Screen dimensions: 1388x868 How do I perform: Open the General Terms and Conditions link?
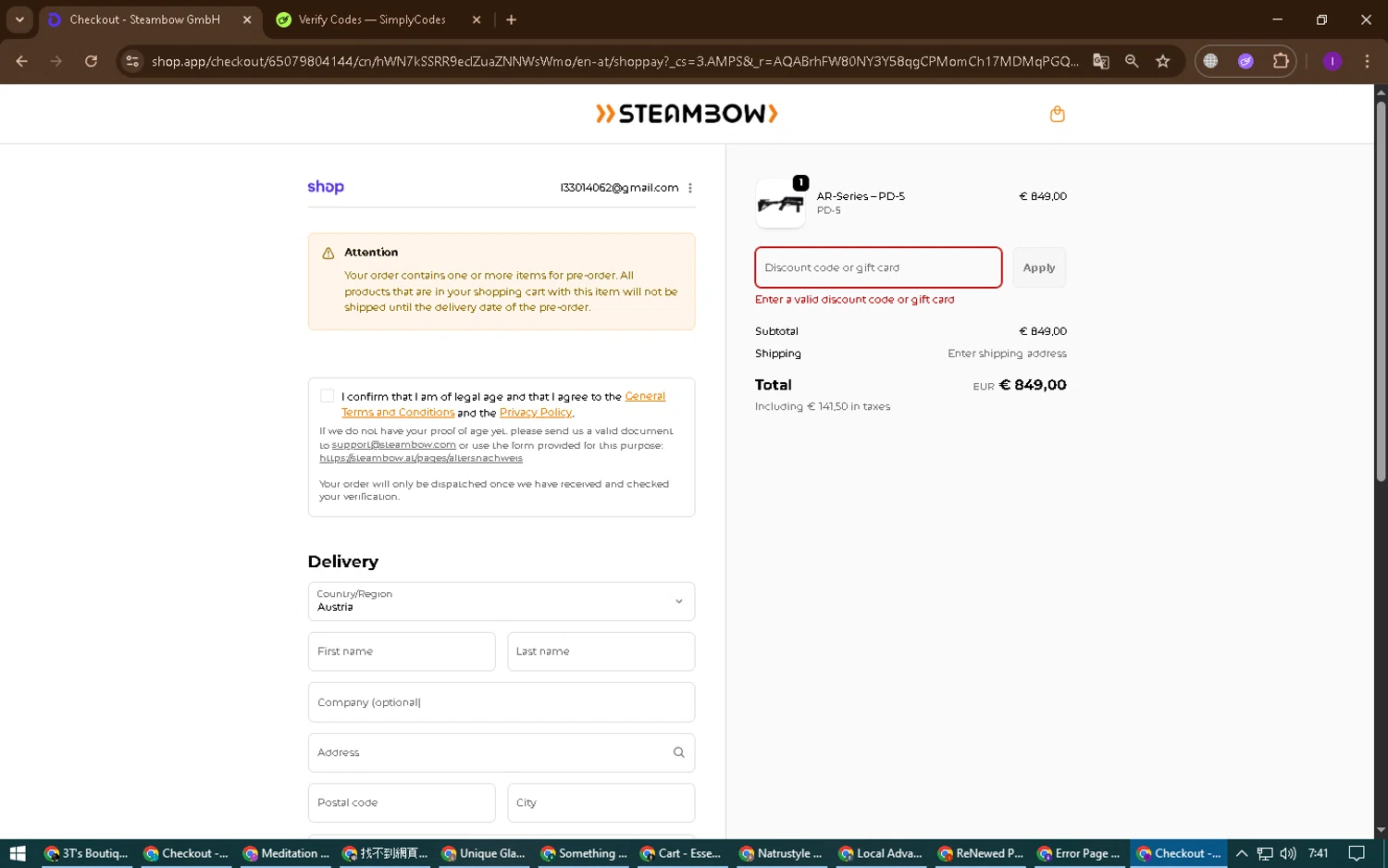(x=503, y=404)
